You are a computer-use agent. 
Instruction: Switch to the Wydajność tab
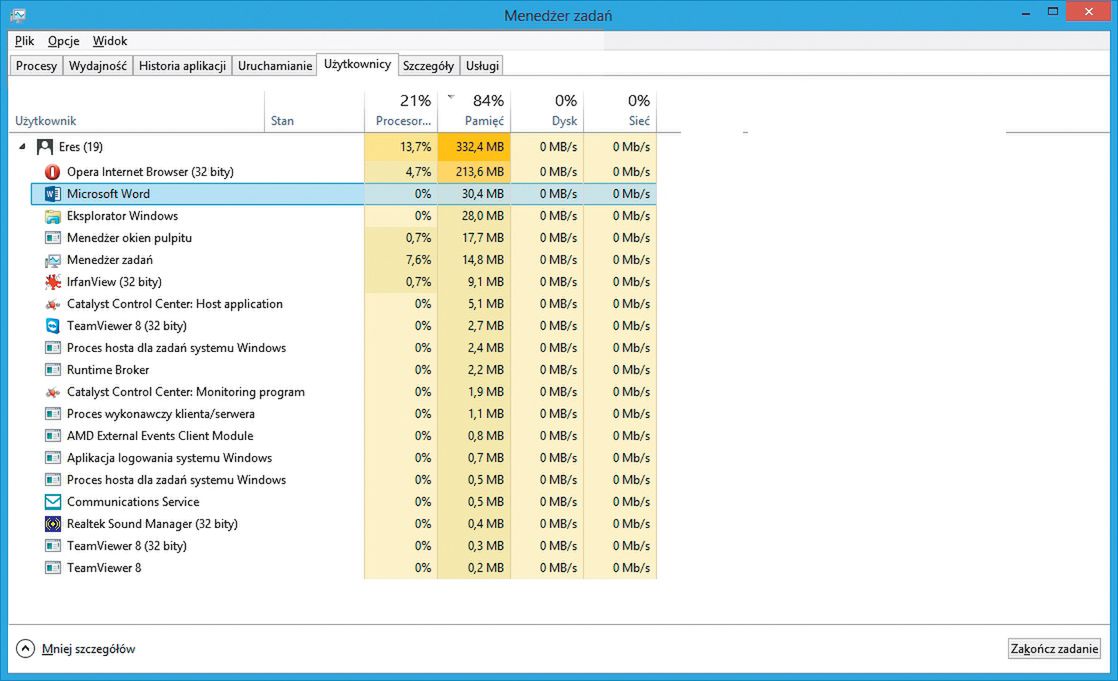coord(97,66)
